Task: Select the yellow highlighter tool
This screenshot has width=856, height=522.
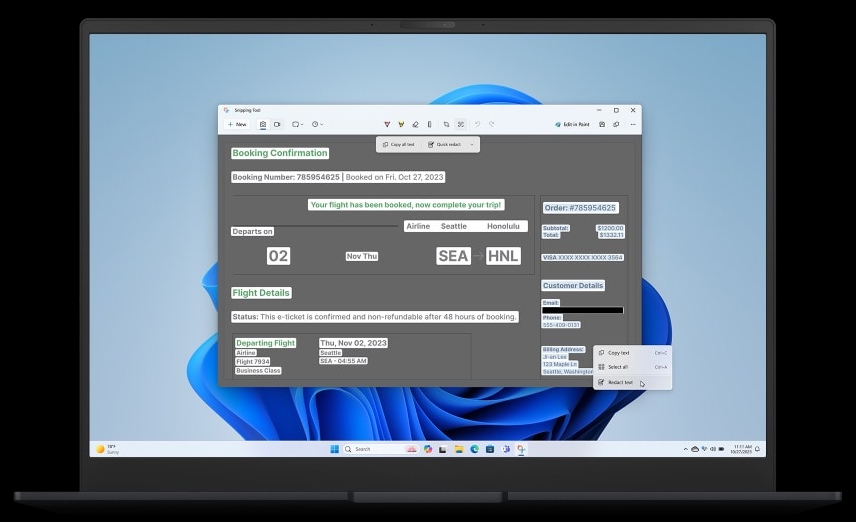Action: click(x=401, y=124)
